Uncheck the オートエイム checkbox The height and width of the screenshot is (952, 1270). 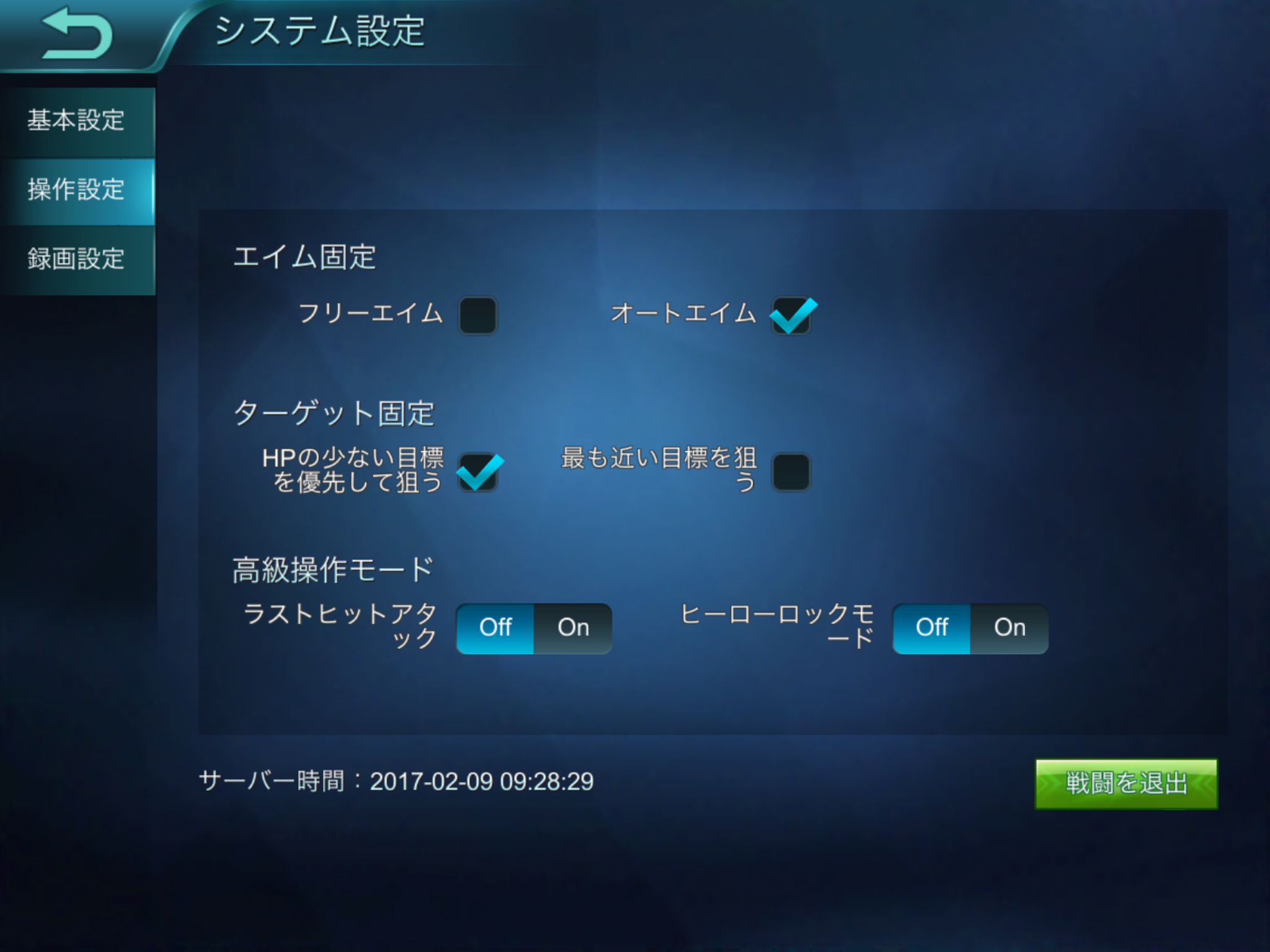click(791, 315)
